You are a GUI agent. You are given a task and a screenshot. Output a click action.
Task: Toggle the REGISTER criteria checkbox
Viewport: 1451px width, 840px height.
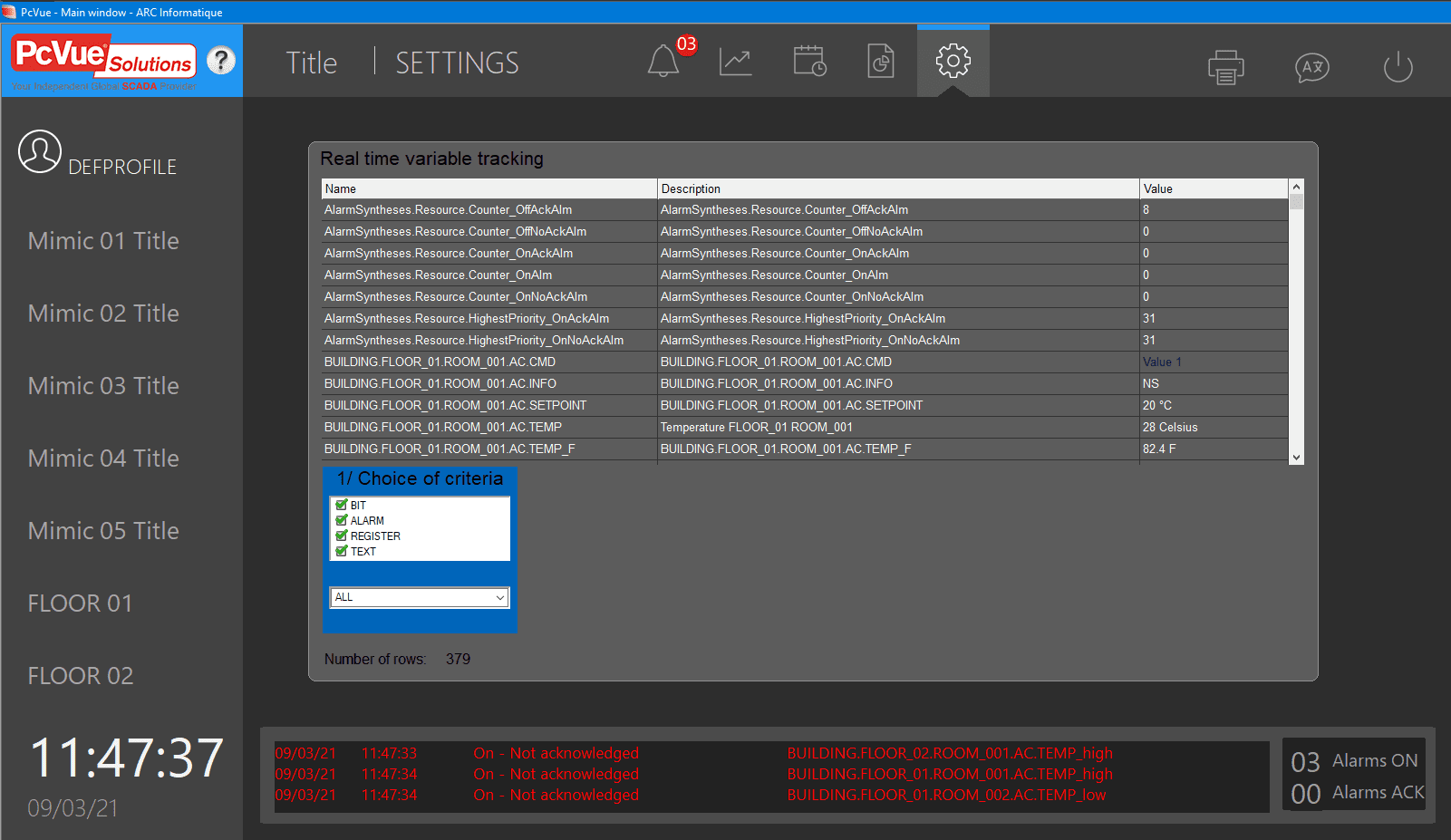click(x=342, y=536)
